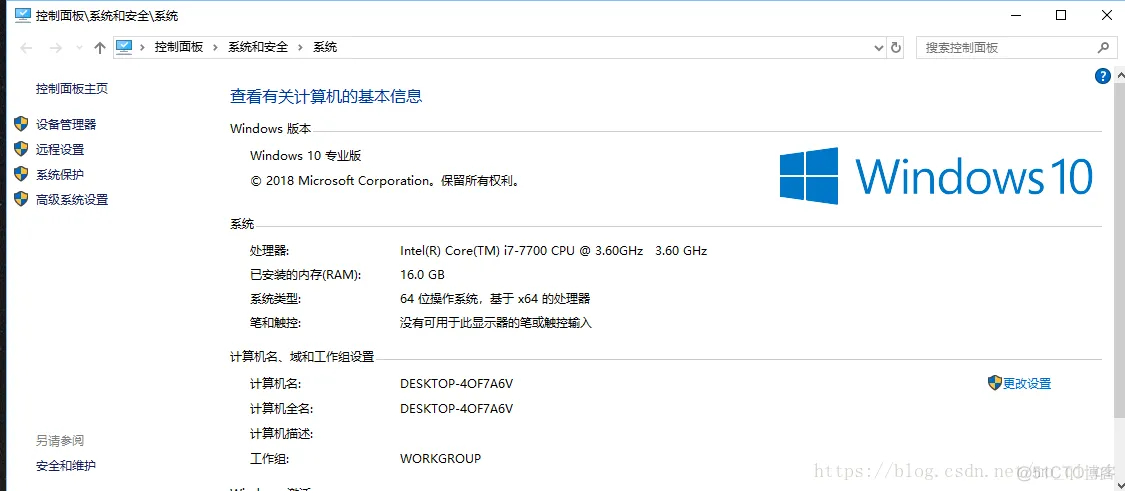Open help via blue question mark icon

pos(1103,76)
